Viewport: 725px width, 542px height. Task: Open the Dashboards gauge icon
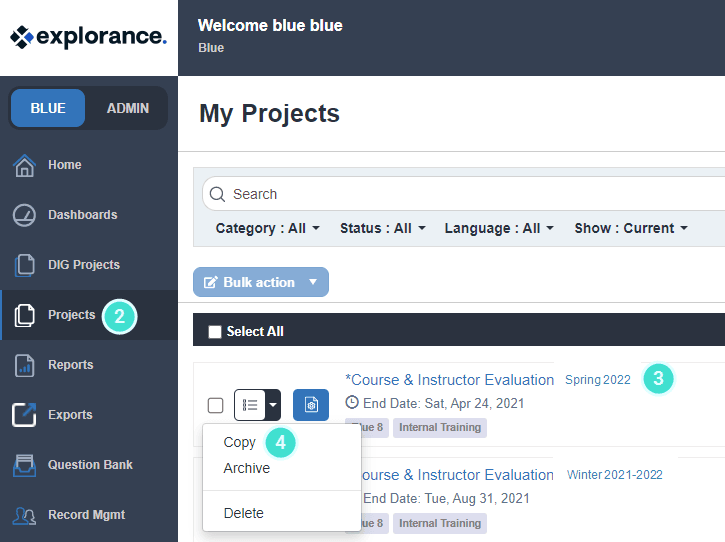pos(24,215)
